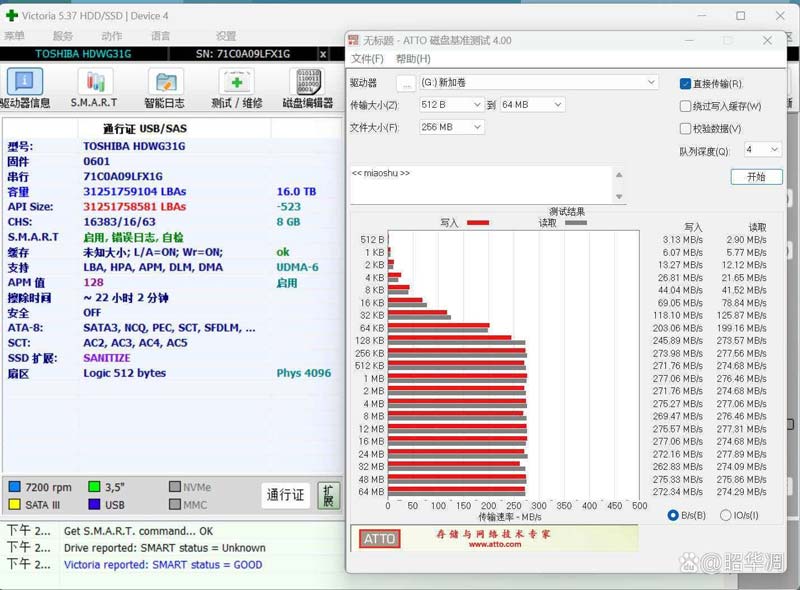
Task: Enable the 校验数据(V) checkbox
Action: coord(686,128)
